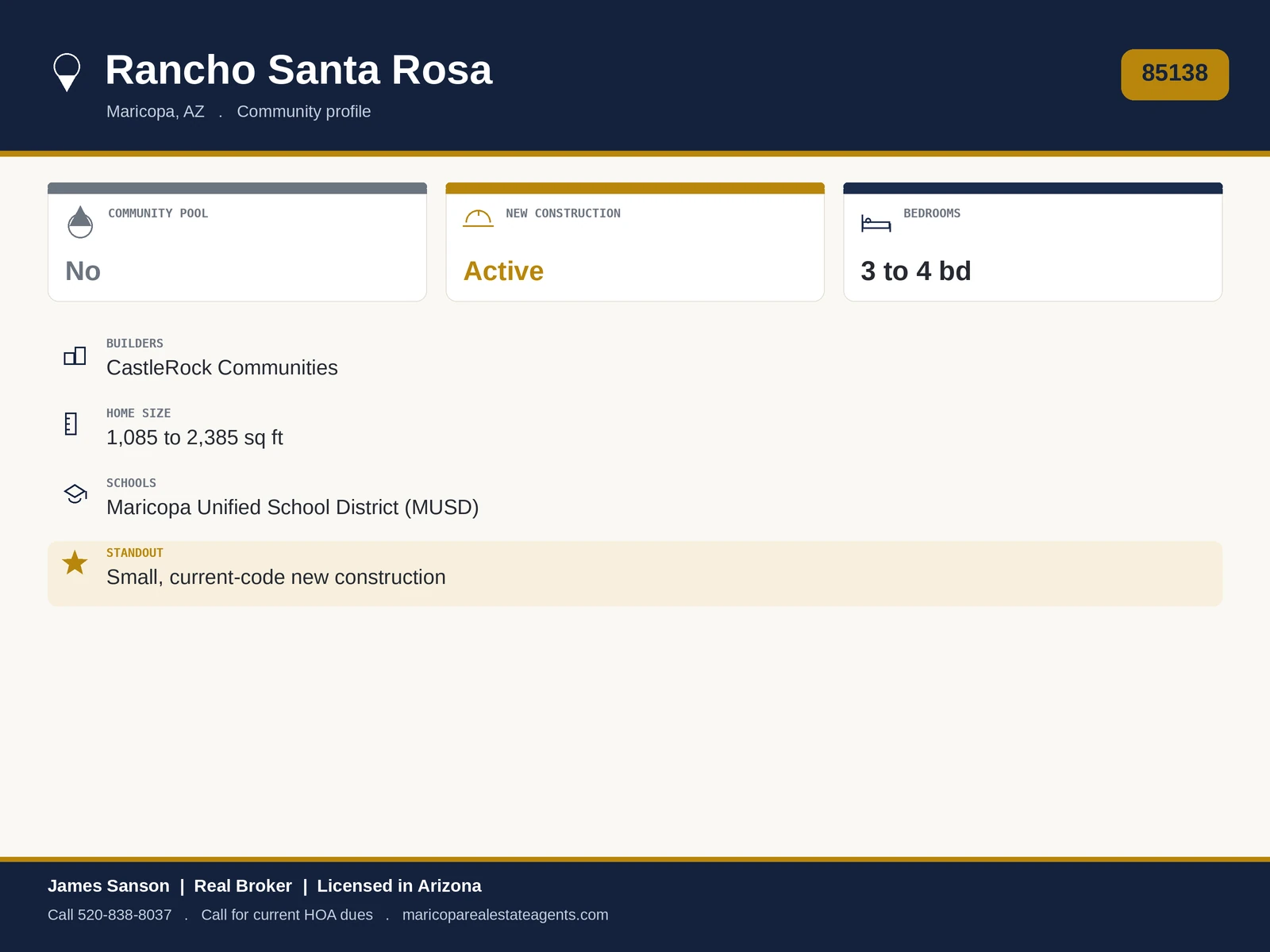The height and width of the screenshot is (952, 1270).
Task: Click the bed icon for bedrooms
Action: [876, 223]
